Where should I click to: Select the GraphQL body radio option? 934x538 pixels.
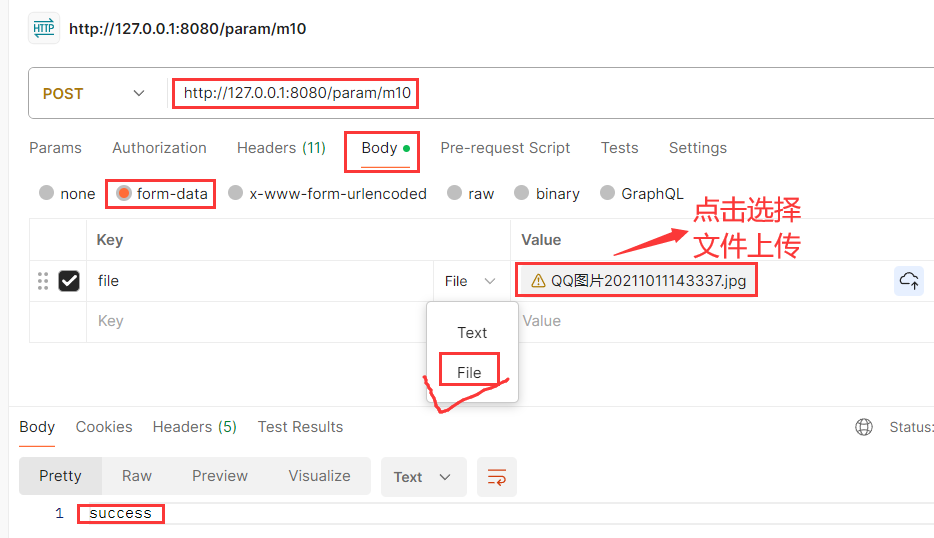pyautogui.click(x=608, y=192)
